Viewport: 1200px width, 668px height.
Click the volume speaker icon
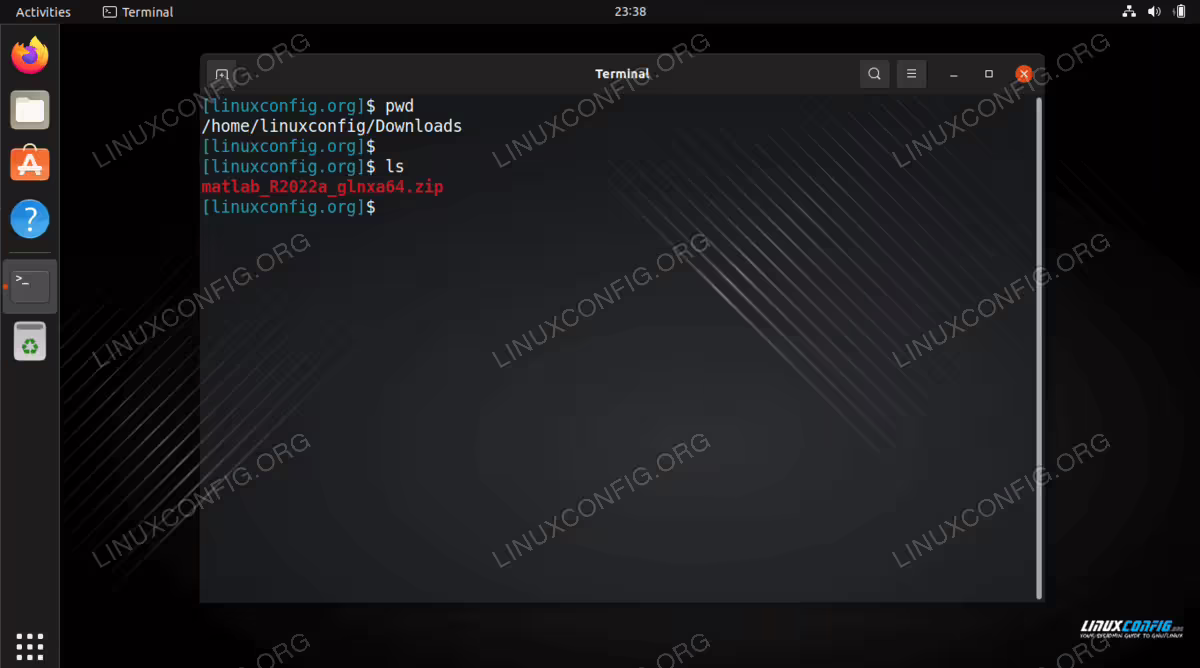(1154, 12)
